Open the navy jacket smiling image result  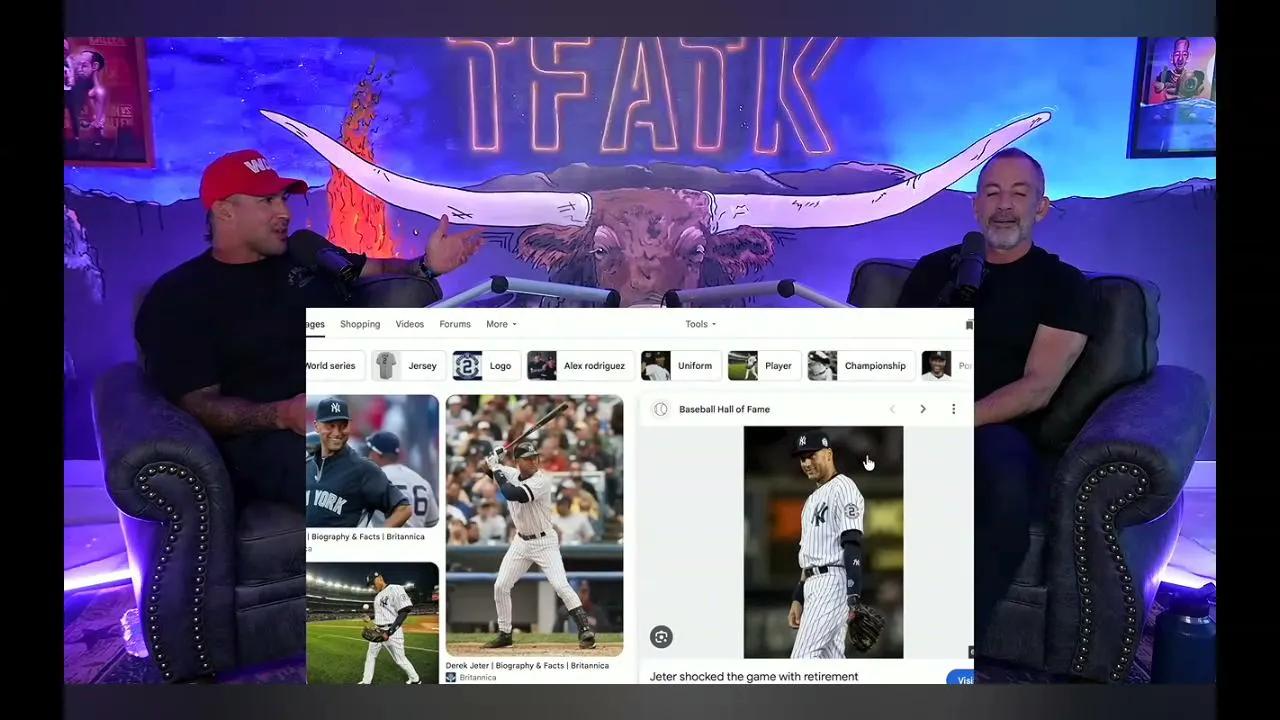[372, 461]
